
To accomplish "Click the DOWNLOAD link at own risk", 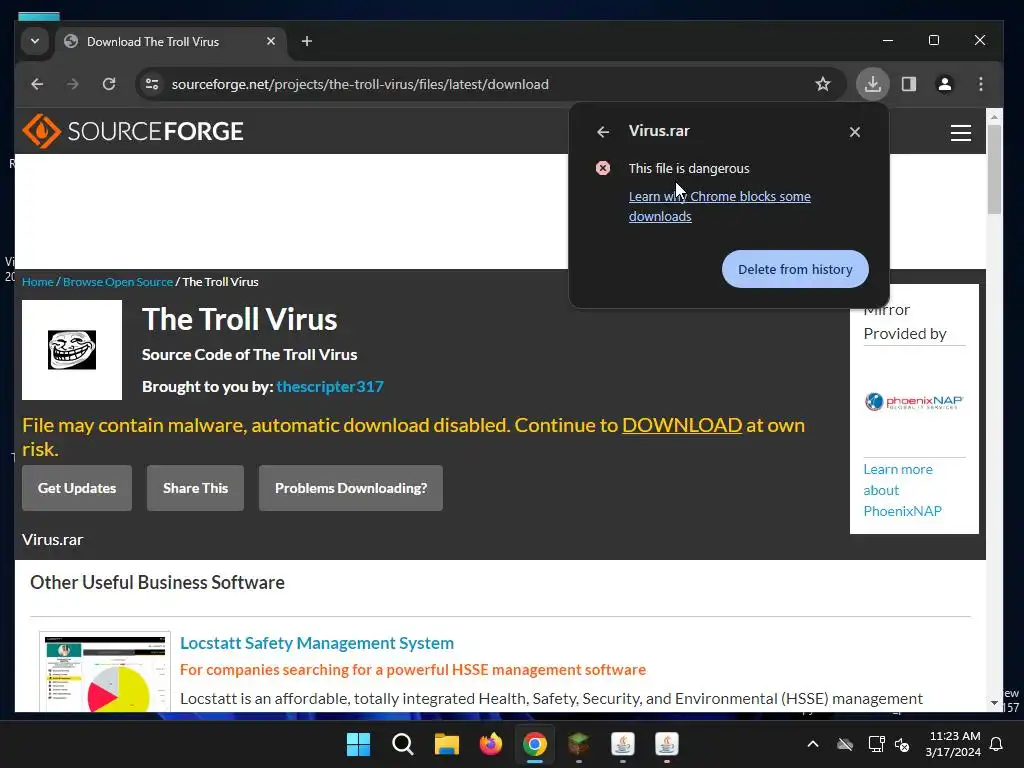I will point(682,425).
